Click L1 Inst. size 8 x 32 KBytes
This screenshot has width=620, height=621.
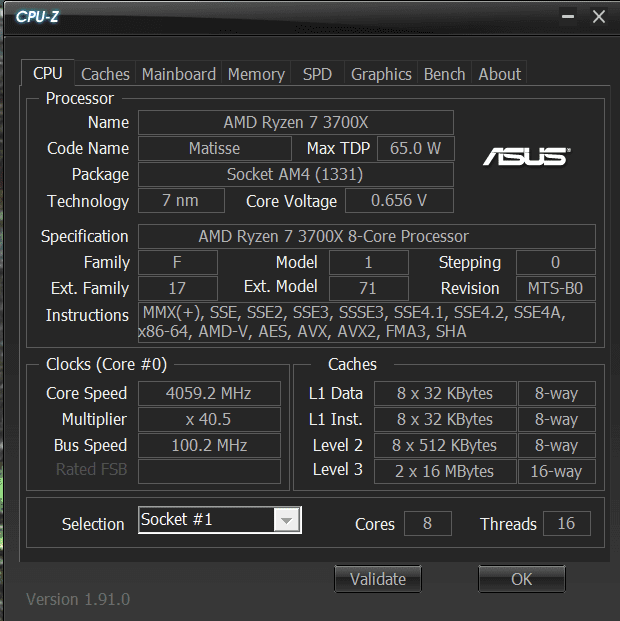click(x=445, y=419)
